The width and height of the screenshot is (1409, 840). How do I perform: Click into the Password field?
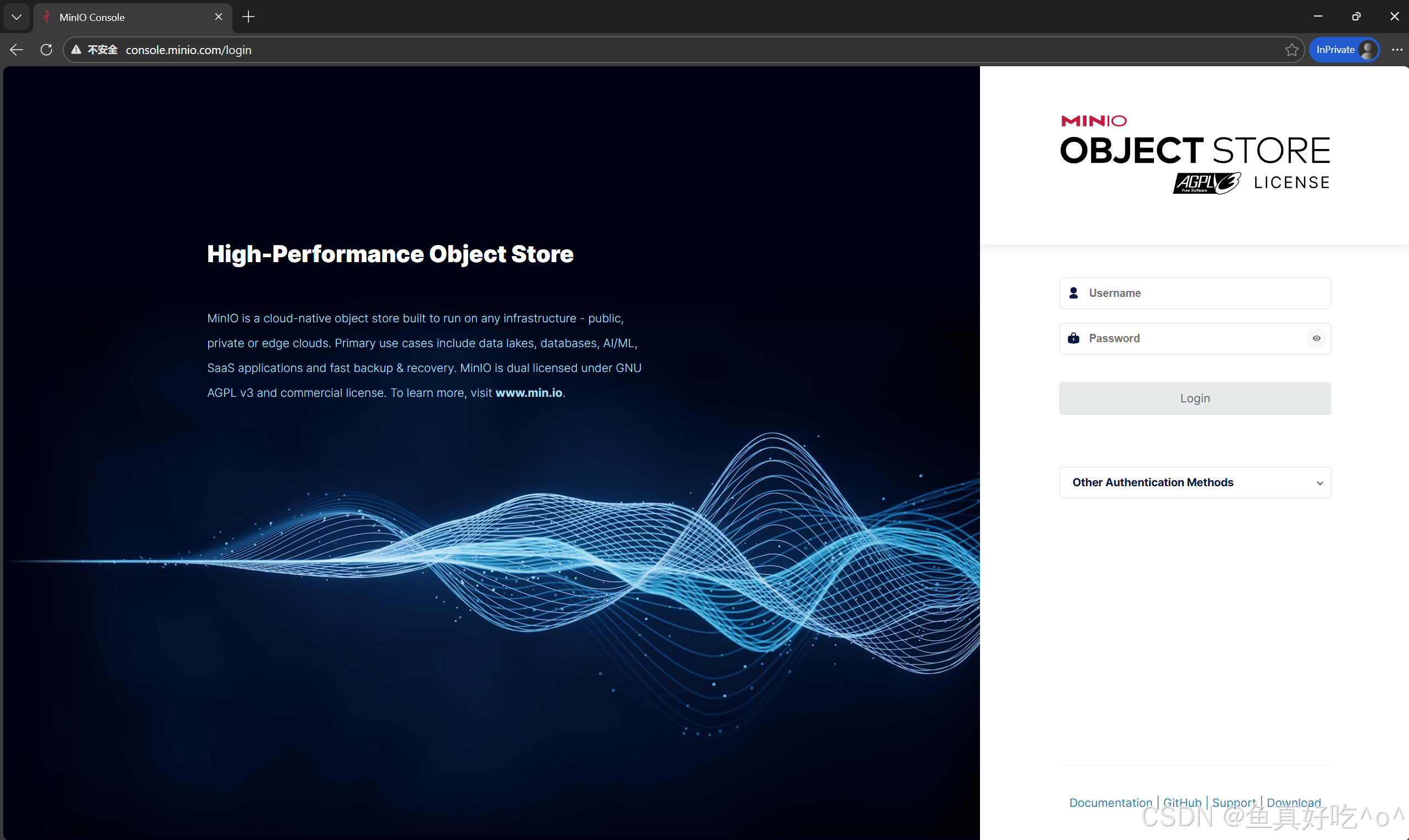point(1189,338)
